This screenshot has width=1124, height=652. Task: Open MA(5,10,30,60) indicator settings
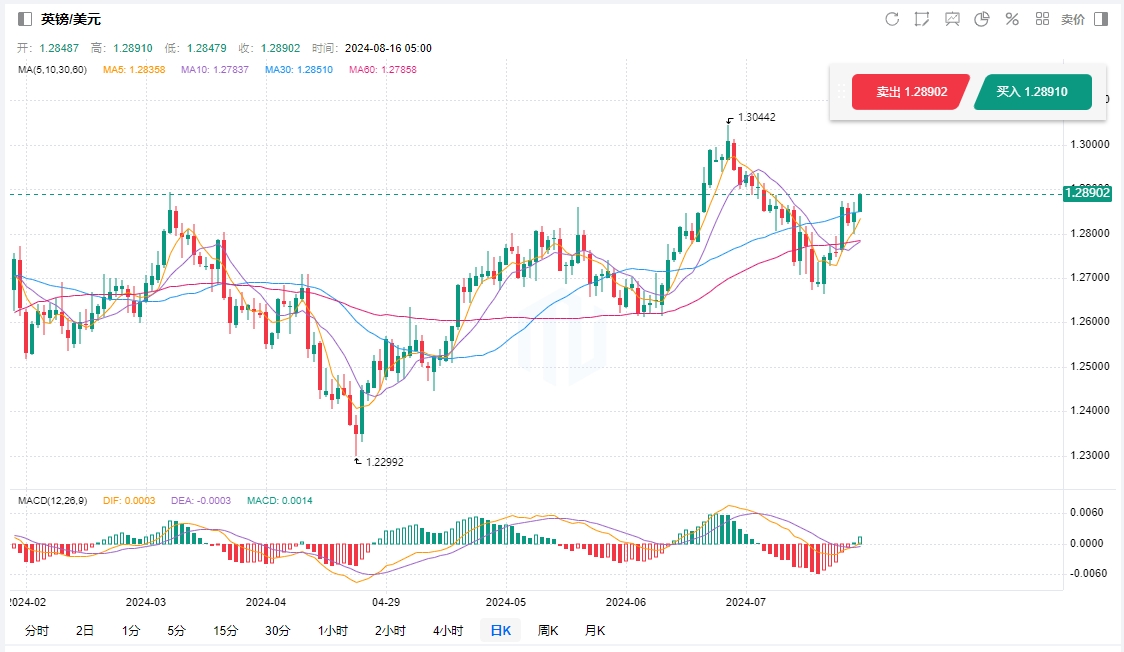click(52, 70)
